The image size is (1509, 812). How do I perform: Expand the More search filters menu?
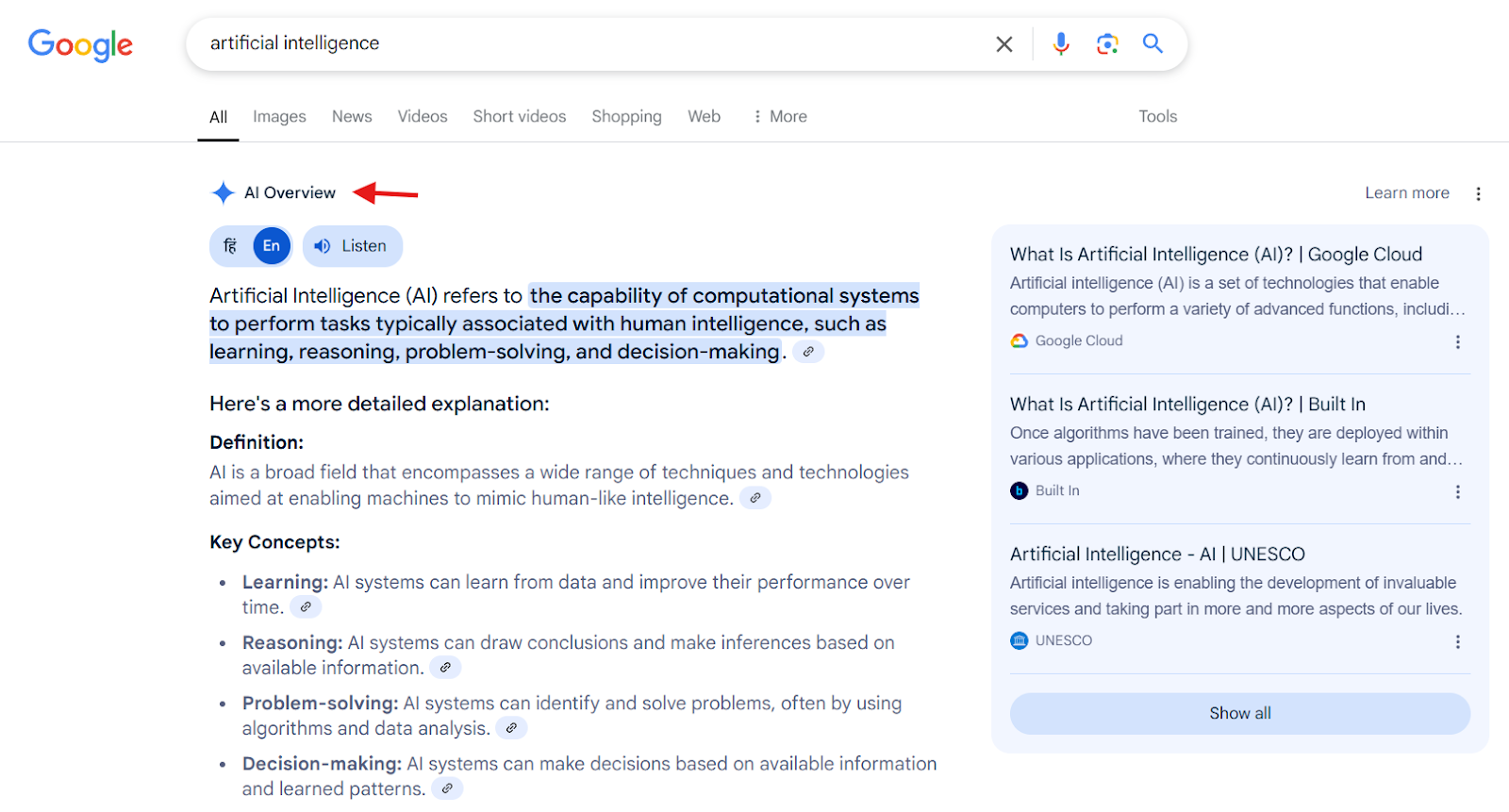coord(780,116)
